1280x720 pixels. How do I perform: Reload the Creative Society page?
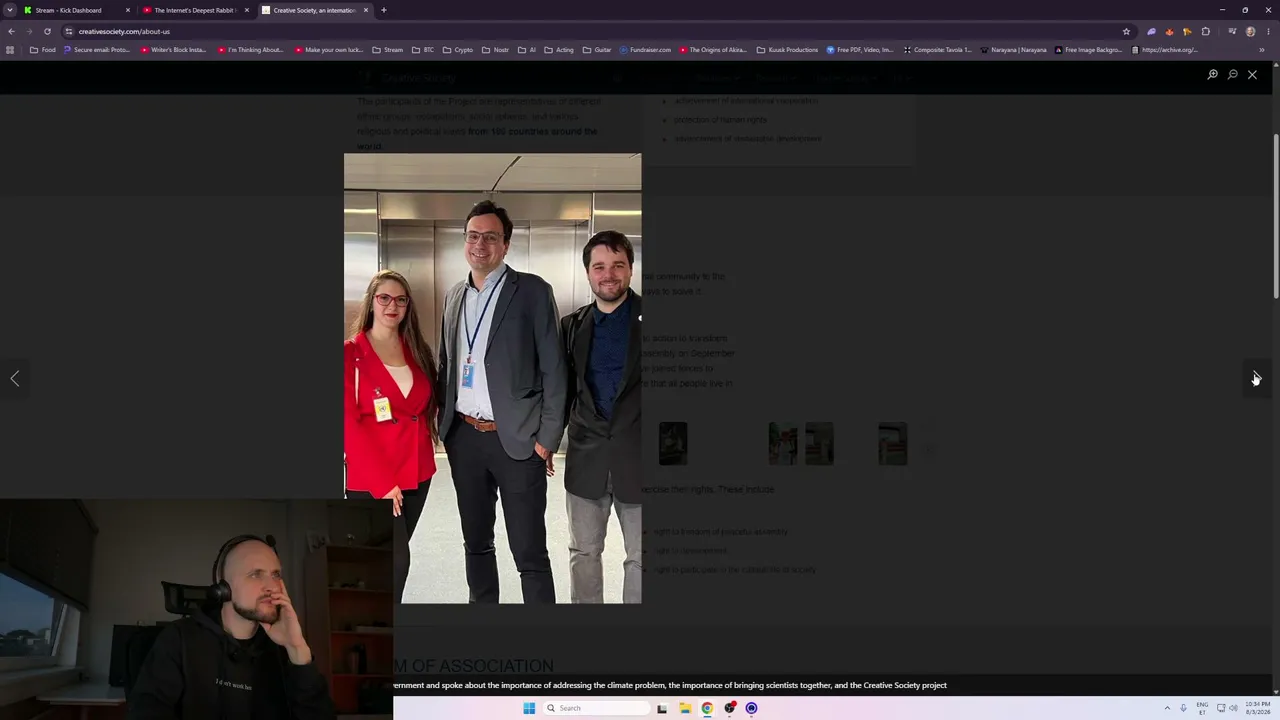(47, 31)
